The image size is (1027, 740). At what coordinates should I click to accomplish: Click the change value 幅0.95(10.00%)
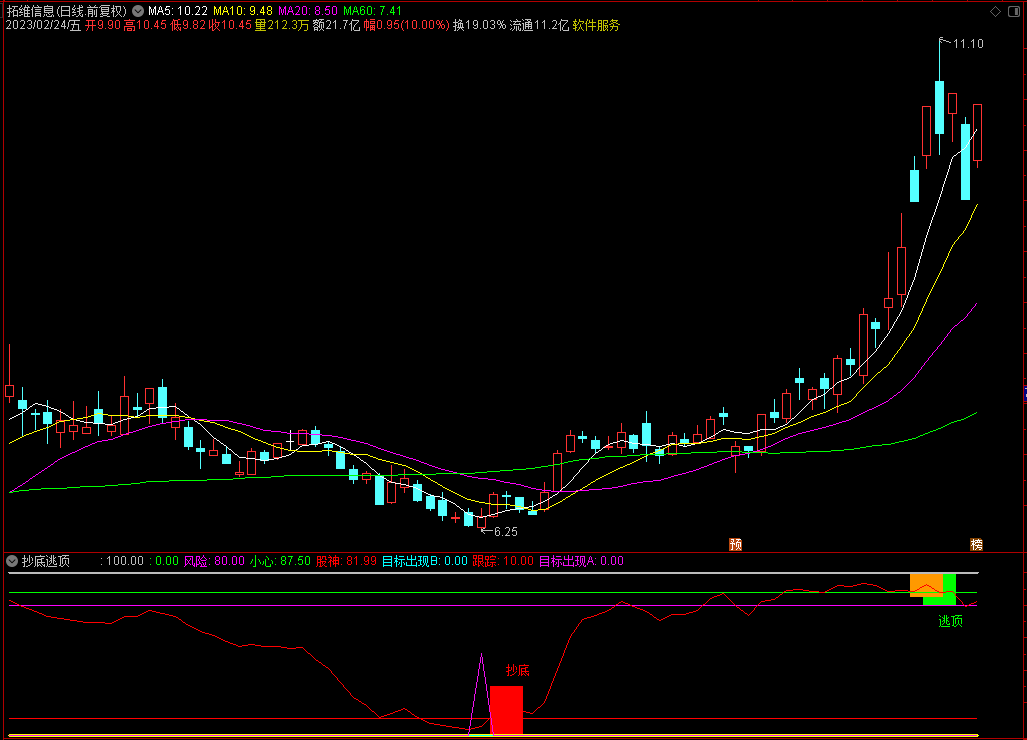pos(407,26)
